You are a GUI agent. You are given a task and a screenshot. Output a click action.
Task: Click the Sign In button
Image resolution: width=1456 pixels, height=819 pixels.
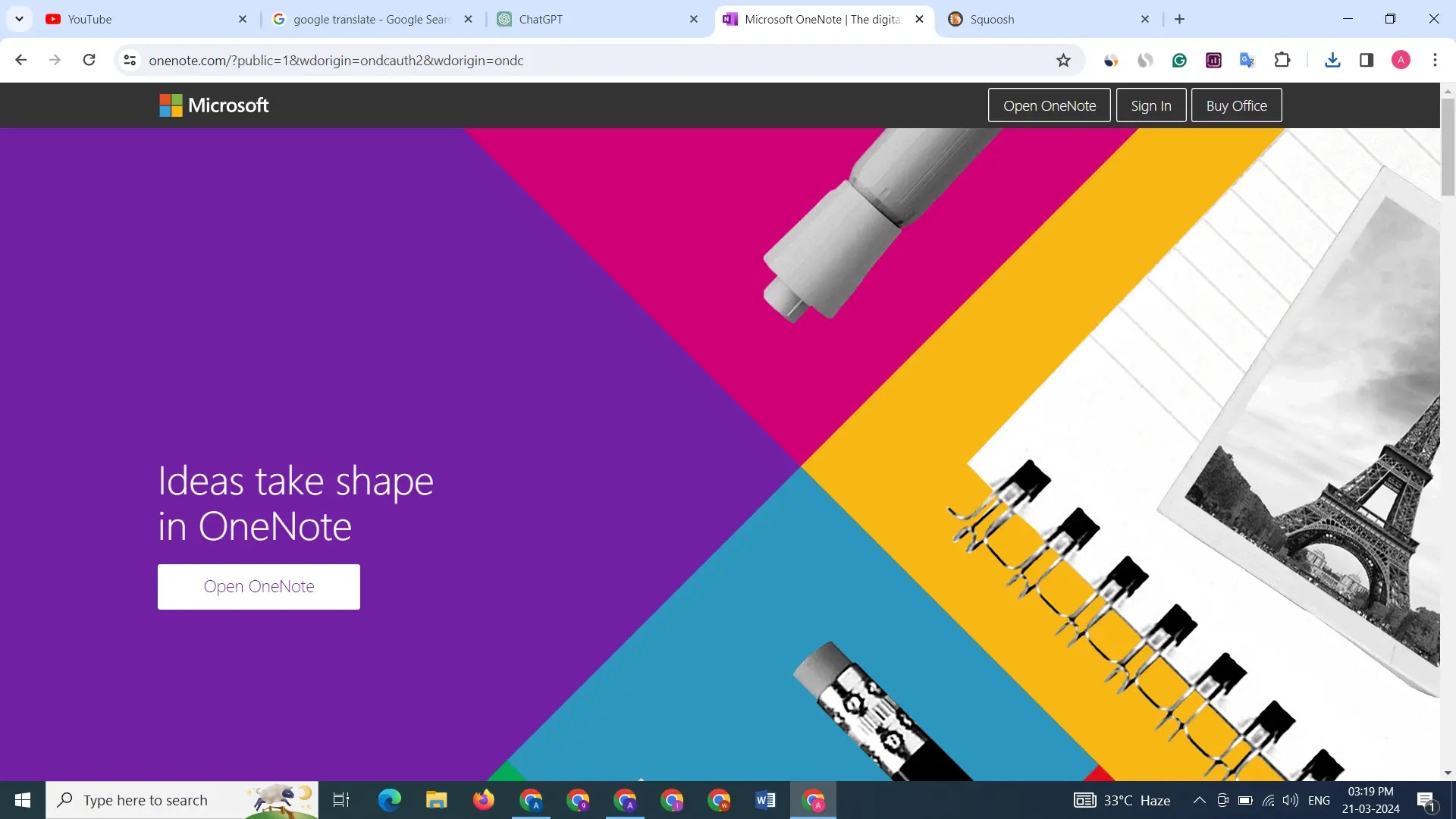point(1151,105)
